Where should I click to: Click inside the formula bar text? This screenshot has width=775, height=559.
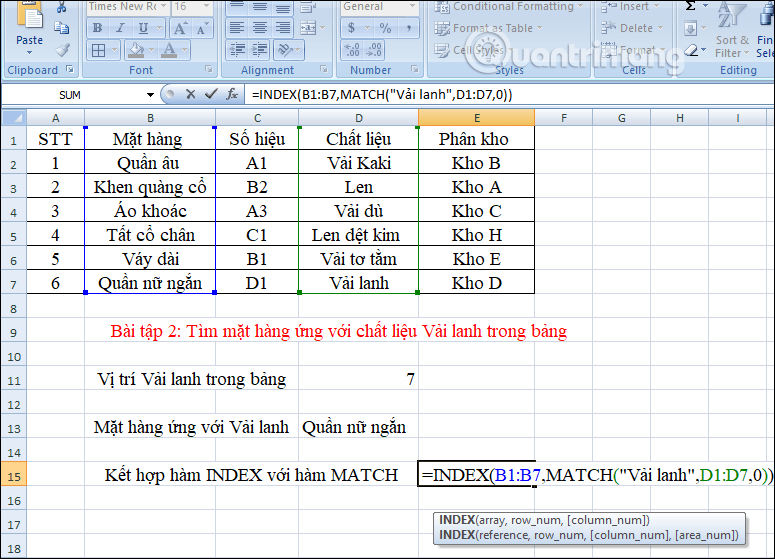(x=509, y=94)
